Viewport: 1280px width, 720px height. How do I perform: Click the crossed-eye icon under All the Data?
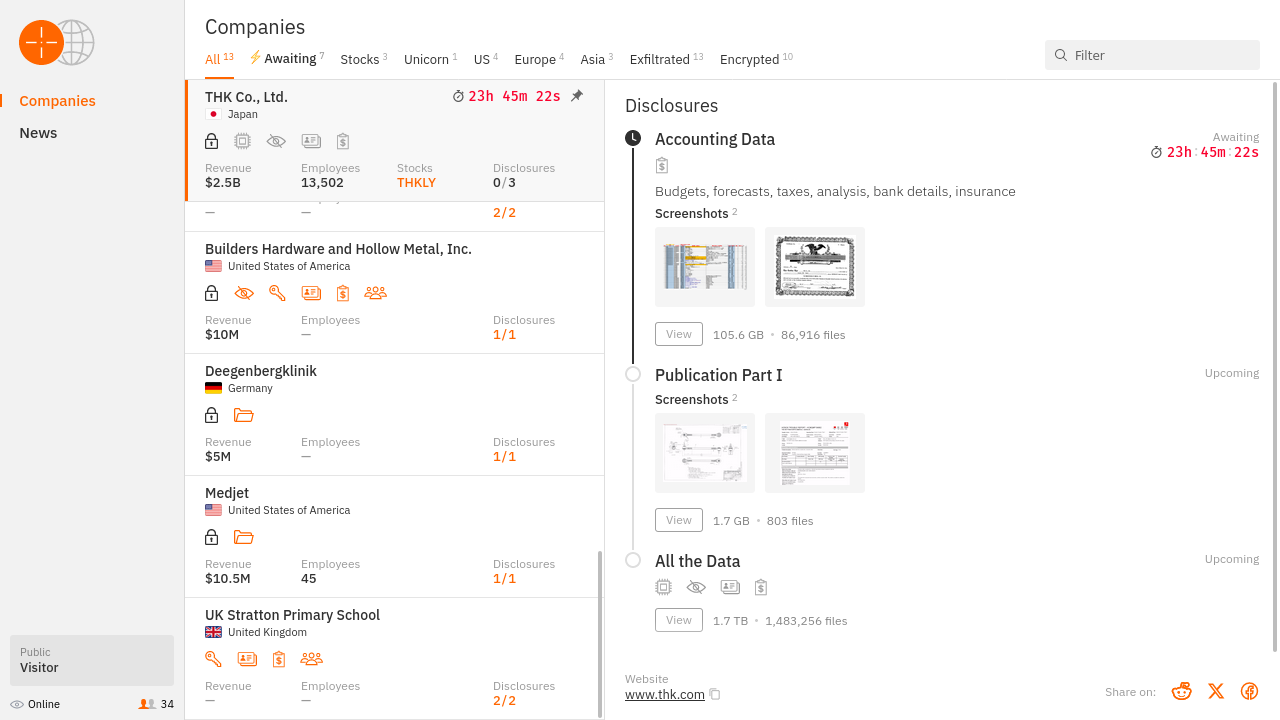click(696, 587)
